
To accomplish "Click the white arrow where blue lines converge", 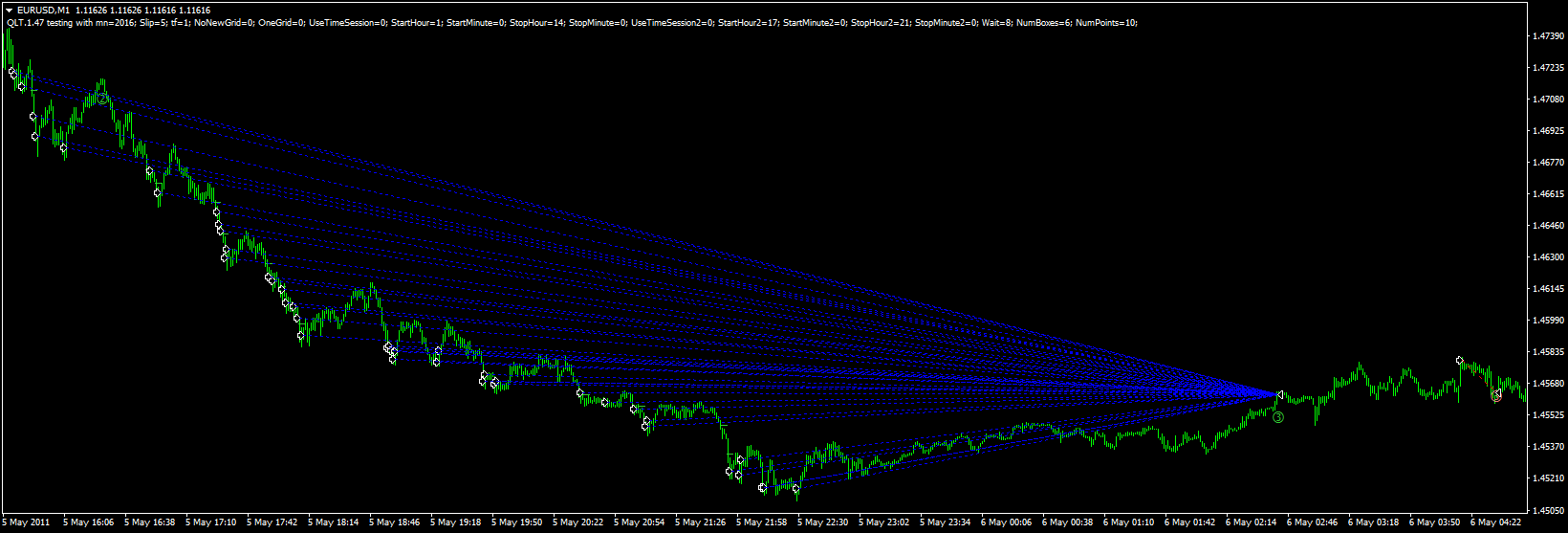I will [1282, 394].
